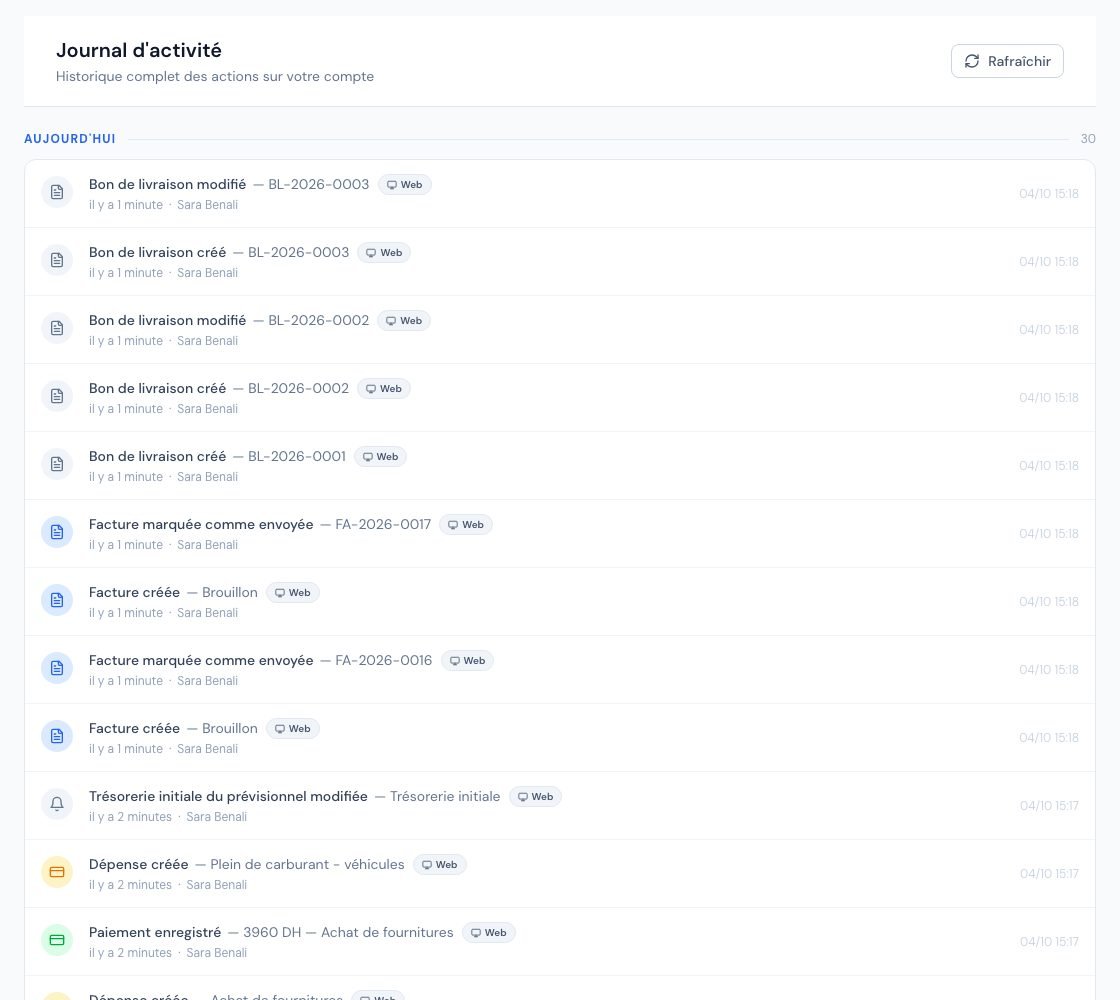Click Web badge on 'Achat de fournitures' payment row
This screenshot has width=1120, height=1000.
489,932
